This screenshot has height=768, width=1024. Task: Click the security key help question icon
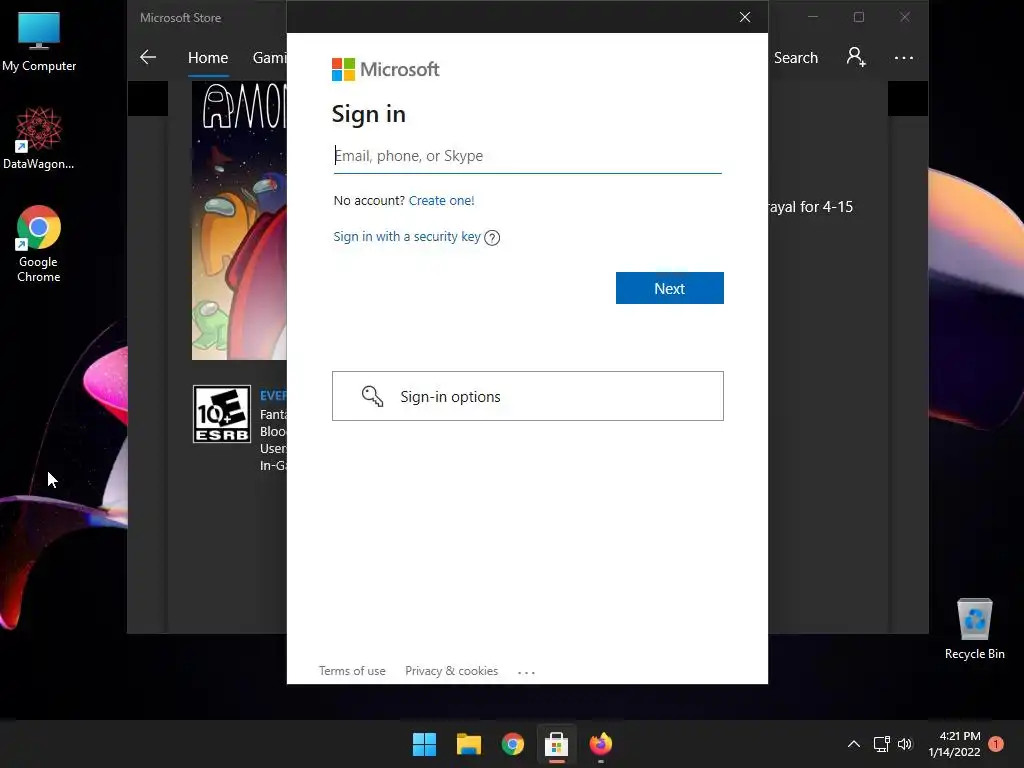(x=492, y=238)
